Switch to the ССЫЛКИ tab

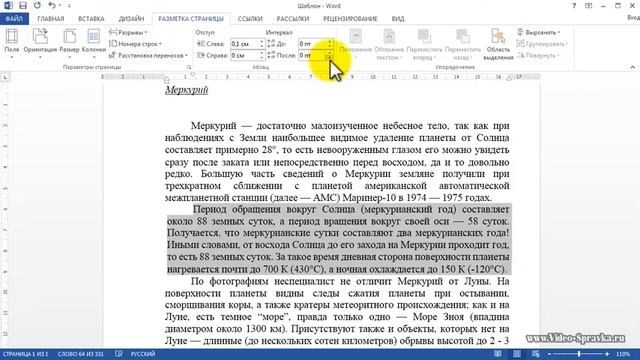coord(250,19)
